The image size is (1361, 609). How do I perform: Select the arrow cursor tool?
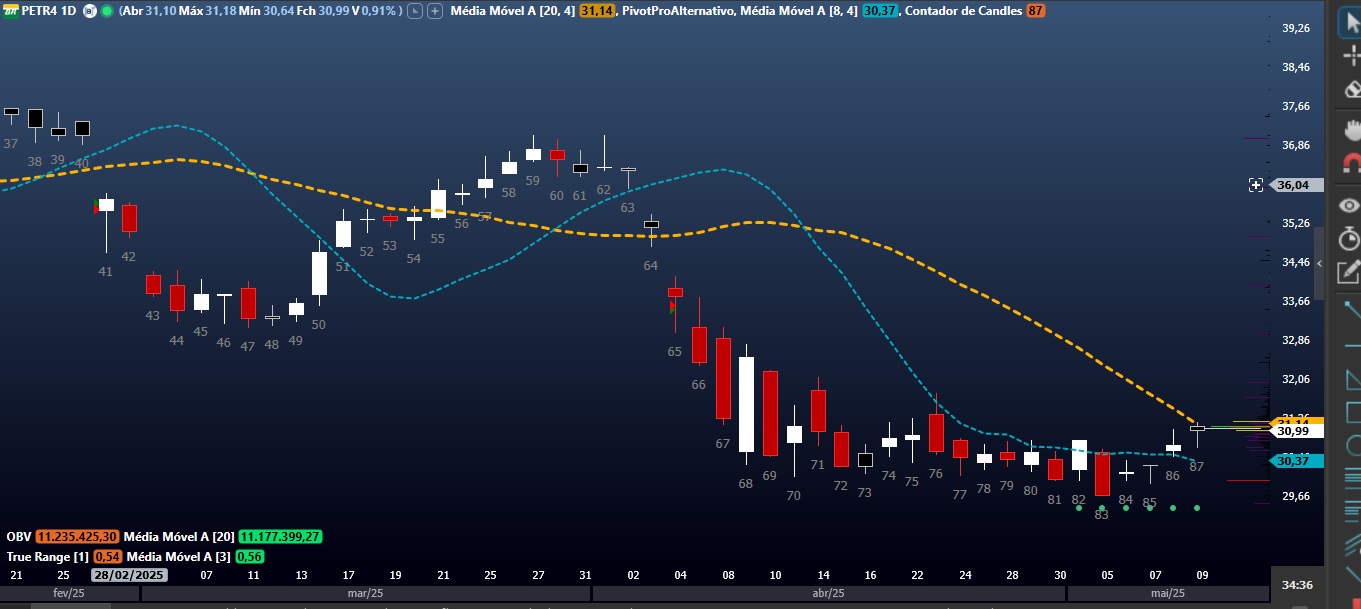click(1351, 22)
